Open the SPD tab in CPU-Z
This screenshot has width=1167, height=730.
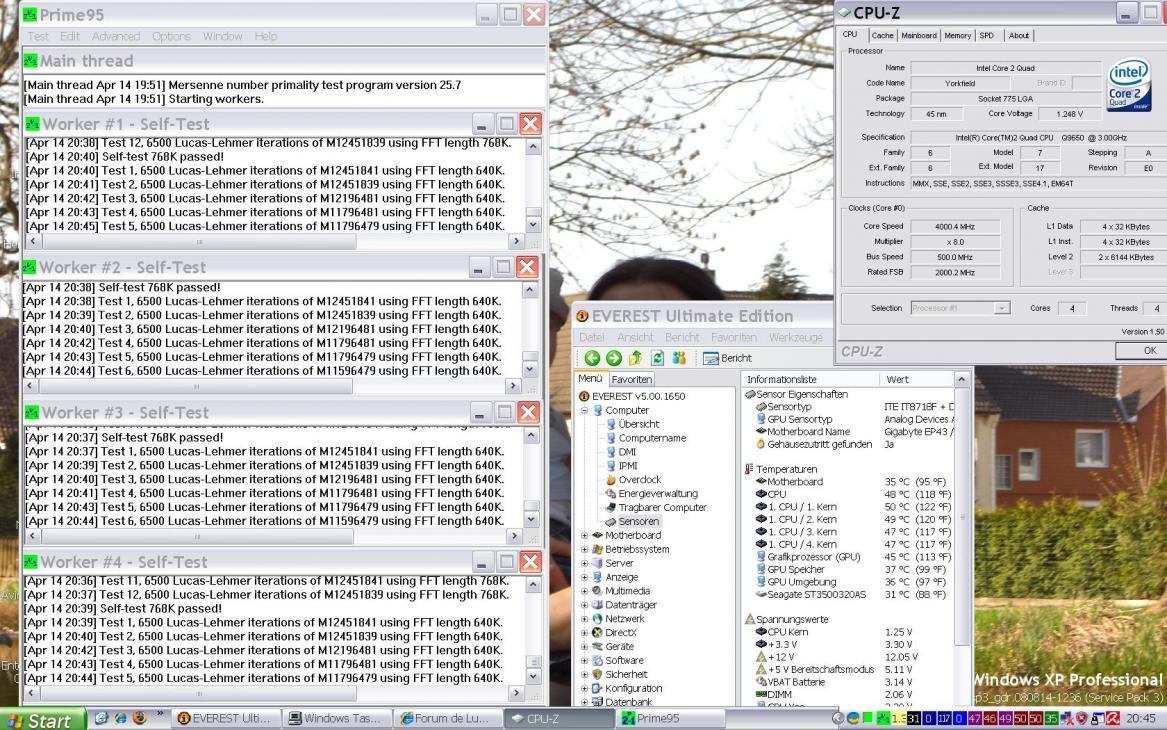(987, 36)
